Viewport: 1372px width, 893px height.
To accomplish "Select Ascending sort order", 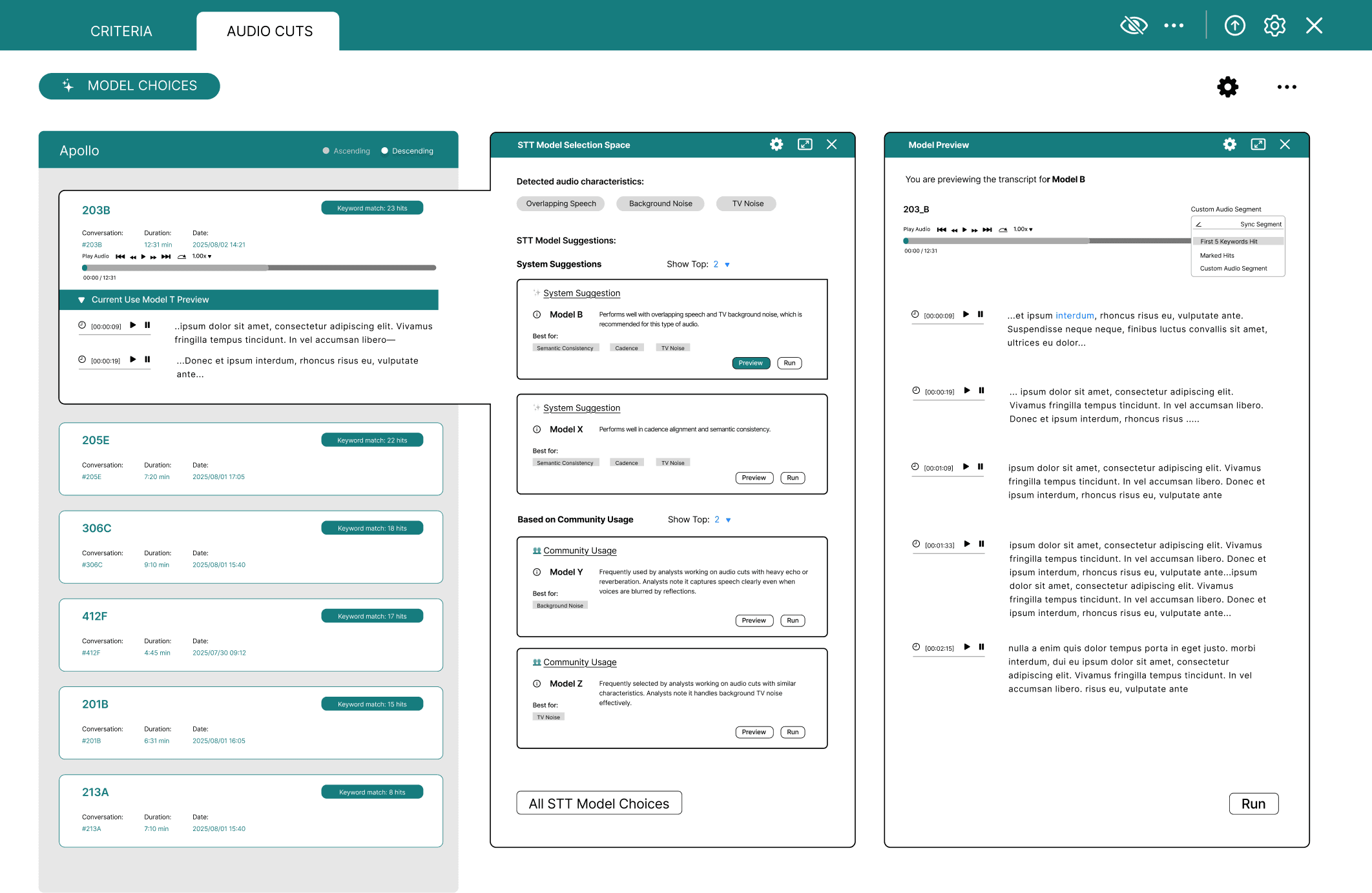I will tap(327, 151).
